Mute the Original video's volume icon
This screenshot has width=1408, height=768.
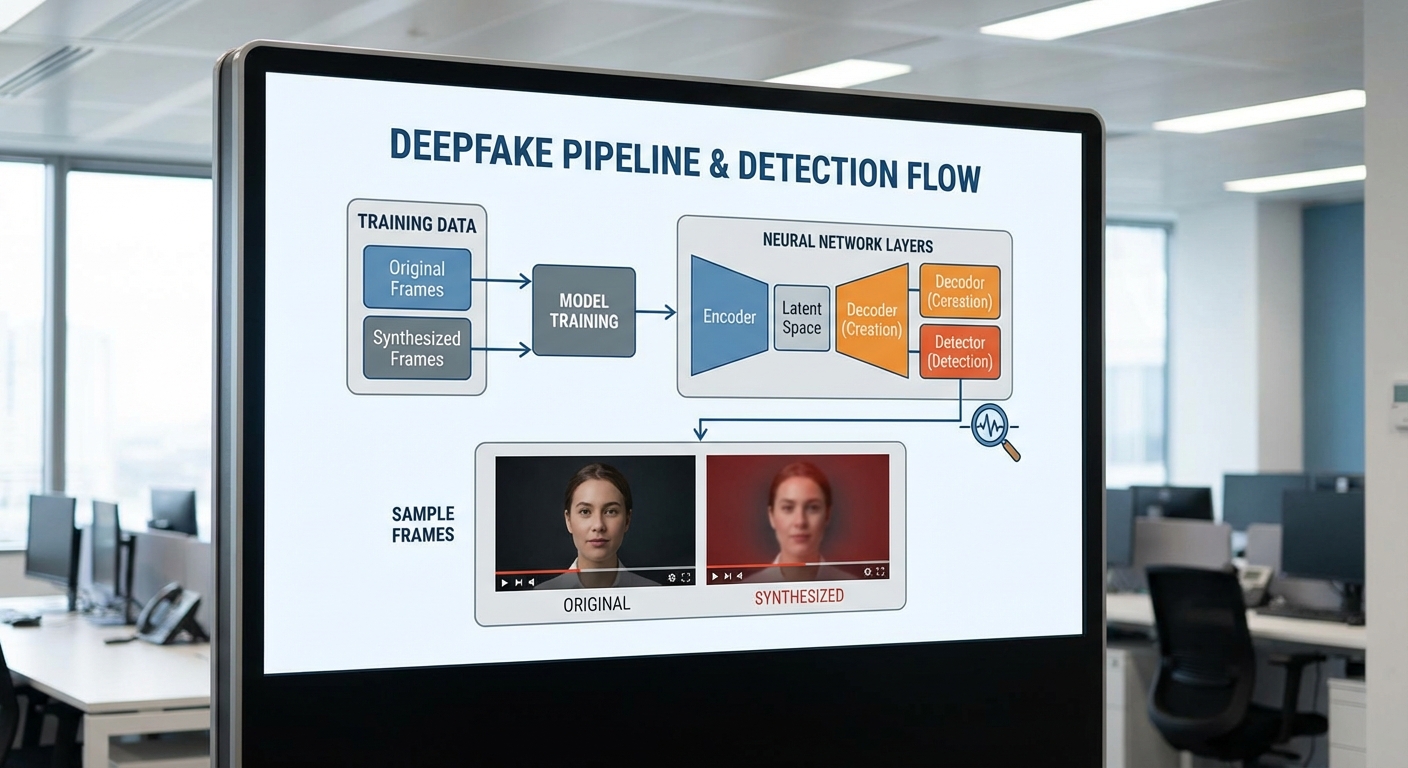(531, 582)
